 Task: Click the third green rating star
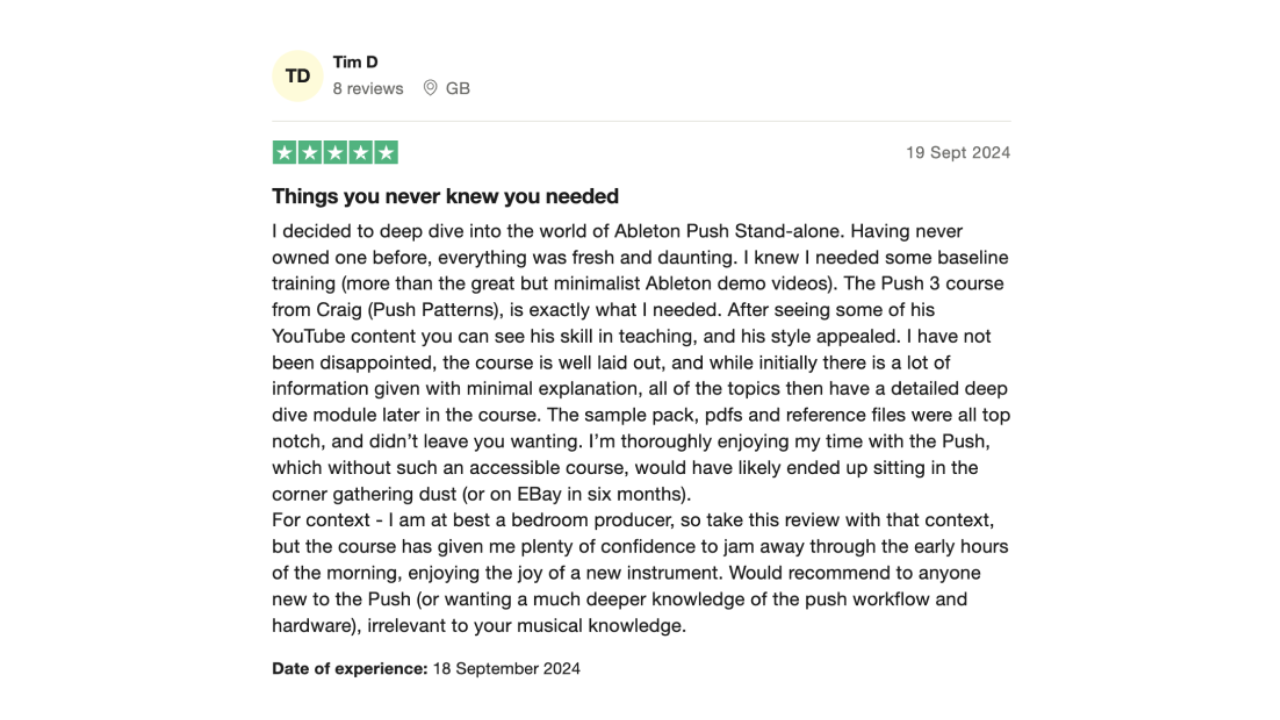pyautogui.click(x=335, y=153)
